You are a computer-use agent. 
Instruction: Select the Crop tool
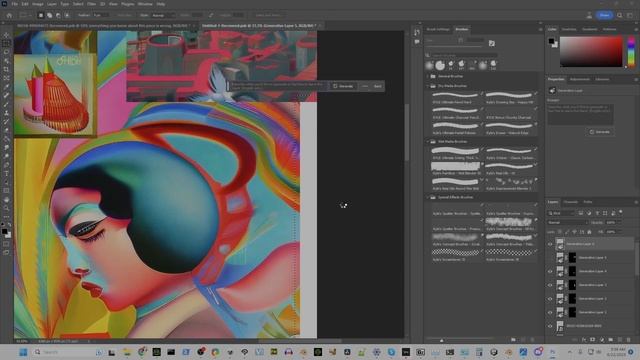tap(6, 69)
